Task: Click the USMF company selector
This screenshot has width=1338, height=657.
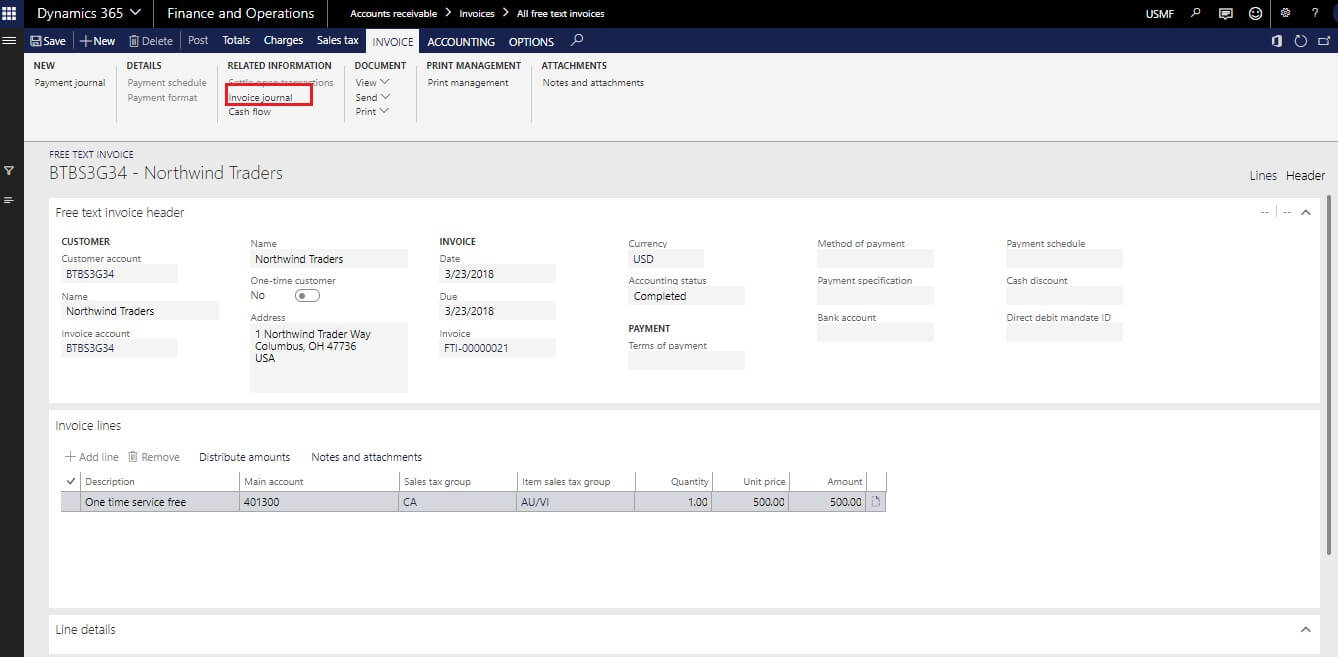Action: click(x=1160, y=14)
